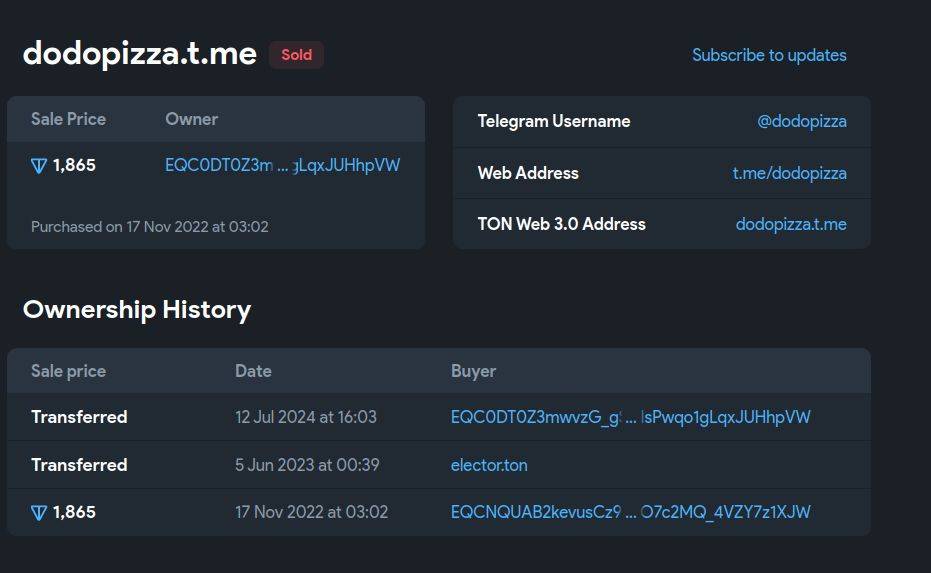Select the 5 Jun 2023 at 00:39 date
The width and height of the screenshot is (931, 573).
[x=306, y=465]
